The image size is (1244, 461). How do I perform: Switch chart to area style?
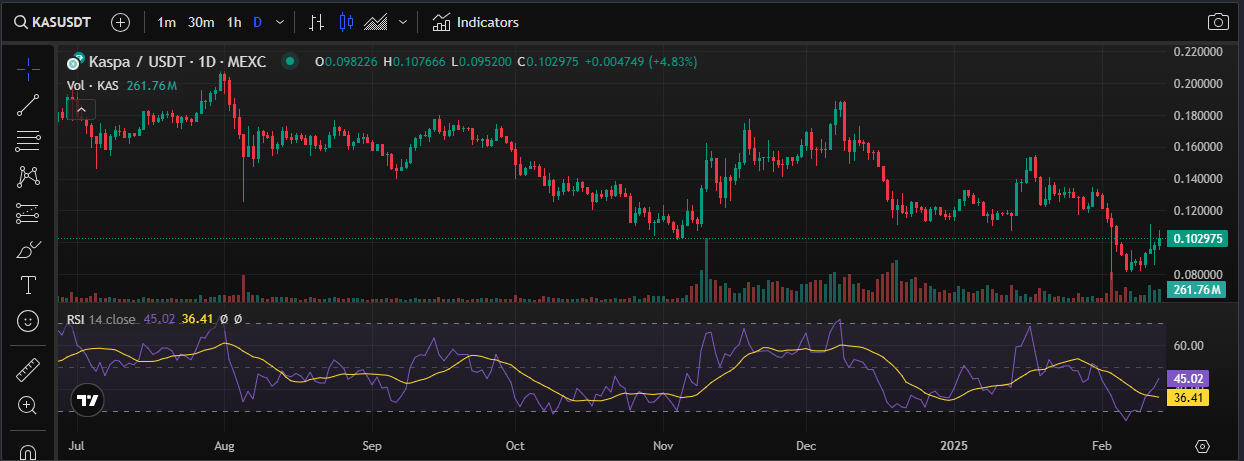point(376,22)
